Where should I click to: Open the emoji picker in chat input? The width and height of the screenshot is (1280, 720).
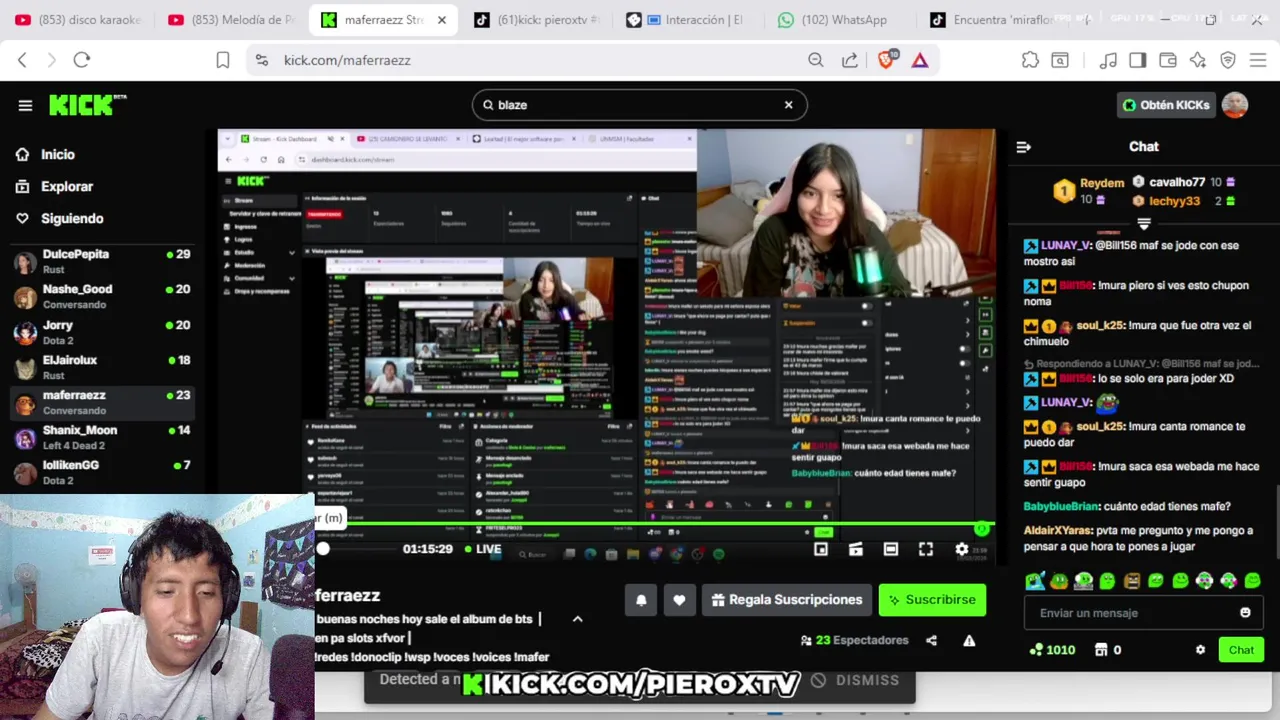(1245, 613)
